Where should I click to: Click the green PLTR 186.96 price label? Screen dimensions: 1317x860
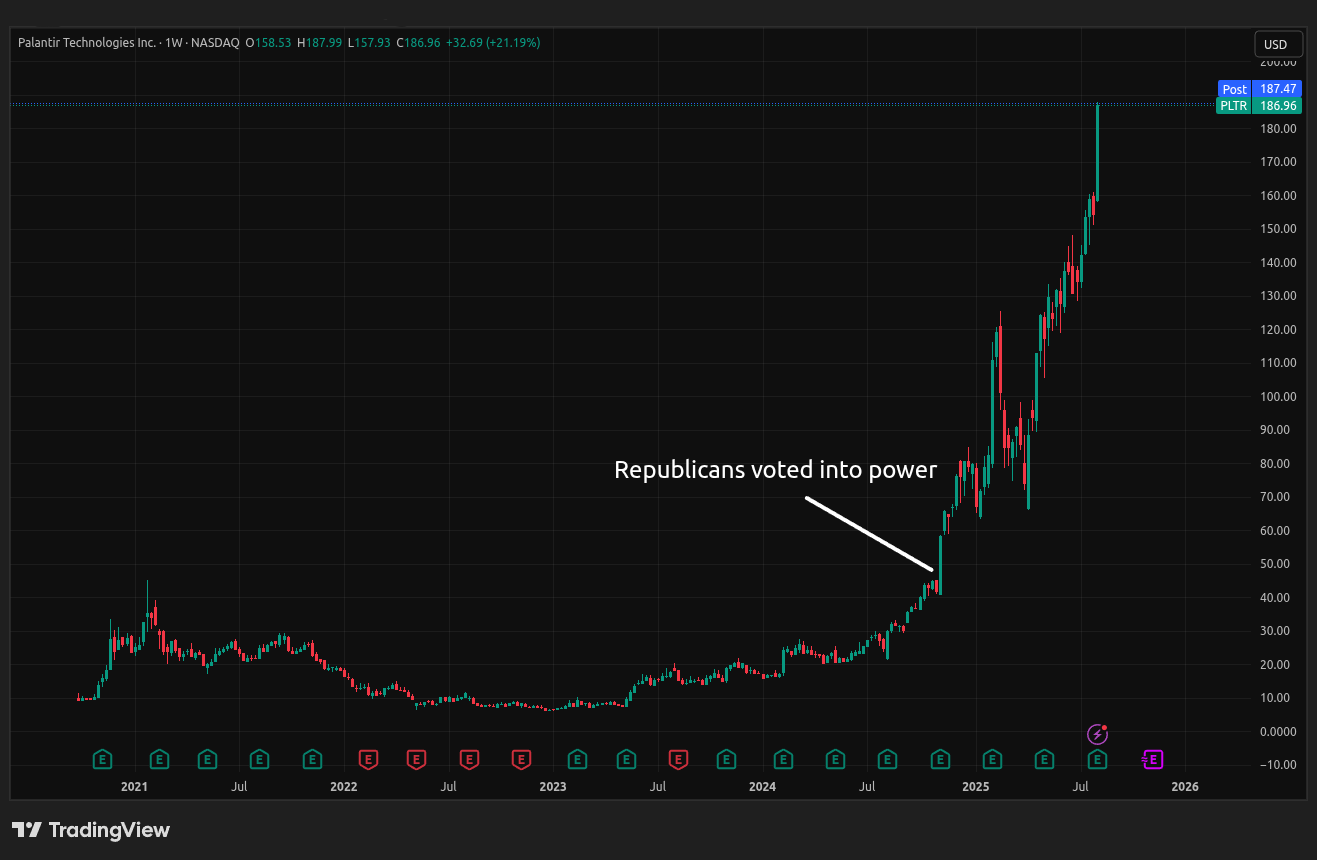1259,105
